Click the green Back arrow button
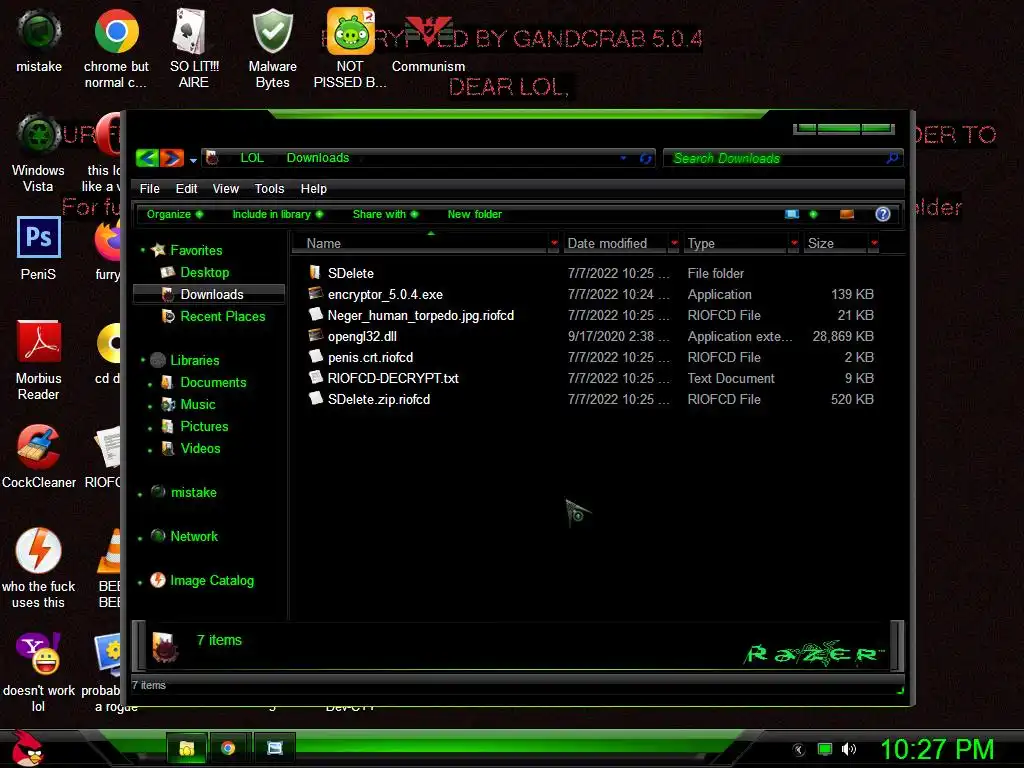1024x768 pixels. point(147,158)
